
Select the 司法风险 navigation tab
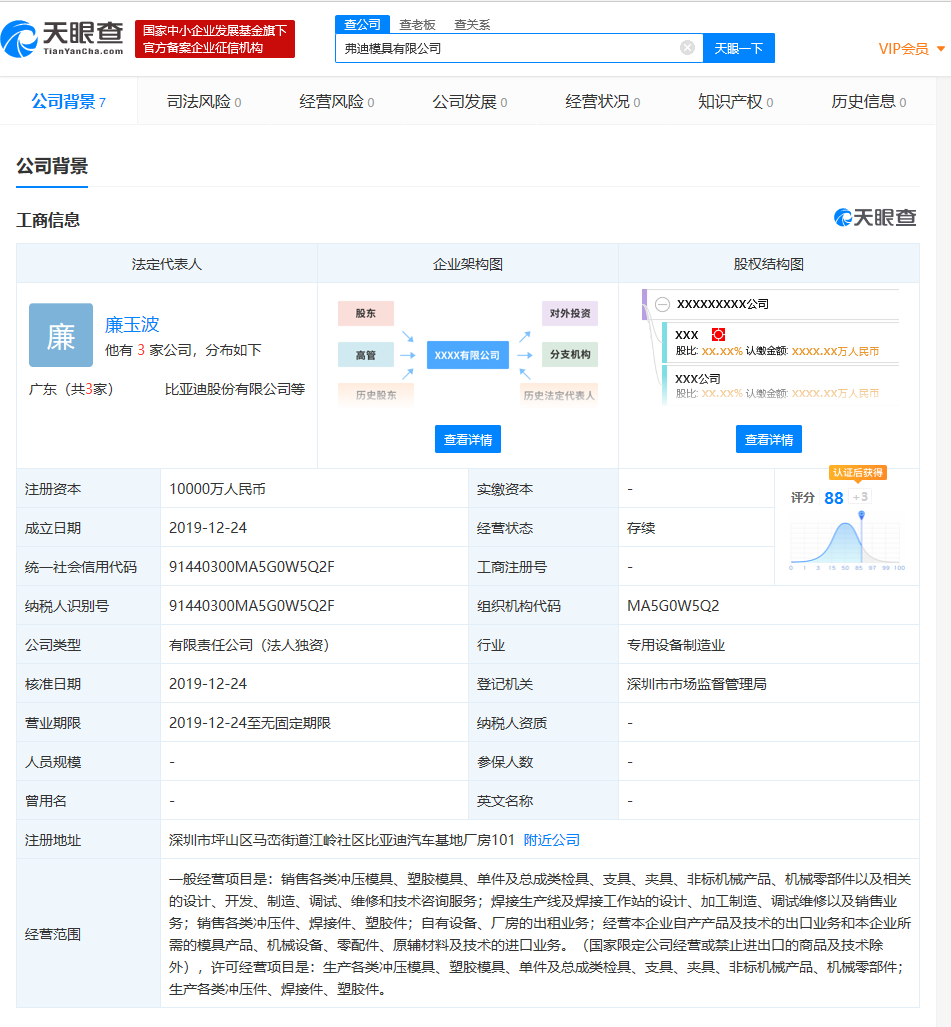coord(204,102)
